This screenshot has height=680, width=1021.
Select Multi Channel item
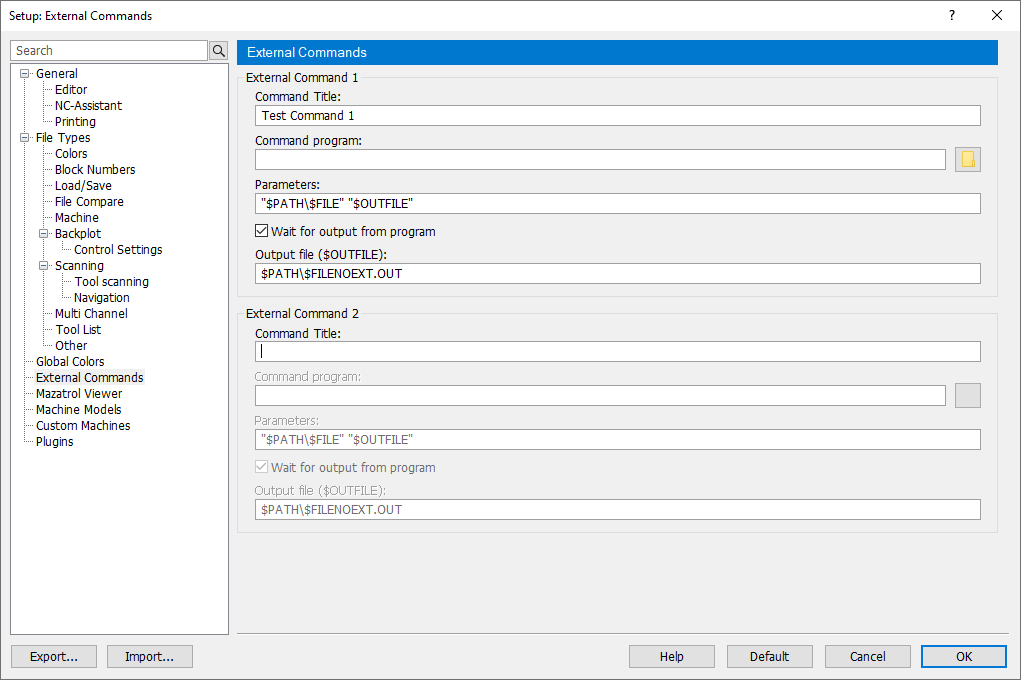point(91,313)
